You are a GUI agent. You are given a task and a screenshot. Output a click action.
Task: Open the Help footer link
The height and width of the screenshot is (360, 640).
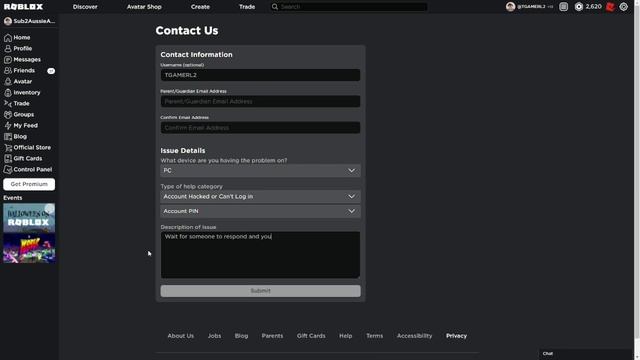click(x=345, y=336)
